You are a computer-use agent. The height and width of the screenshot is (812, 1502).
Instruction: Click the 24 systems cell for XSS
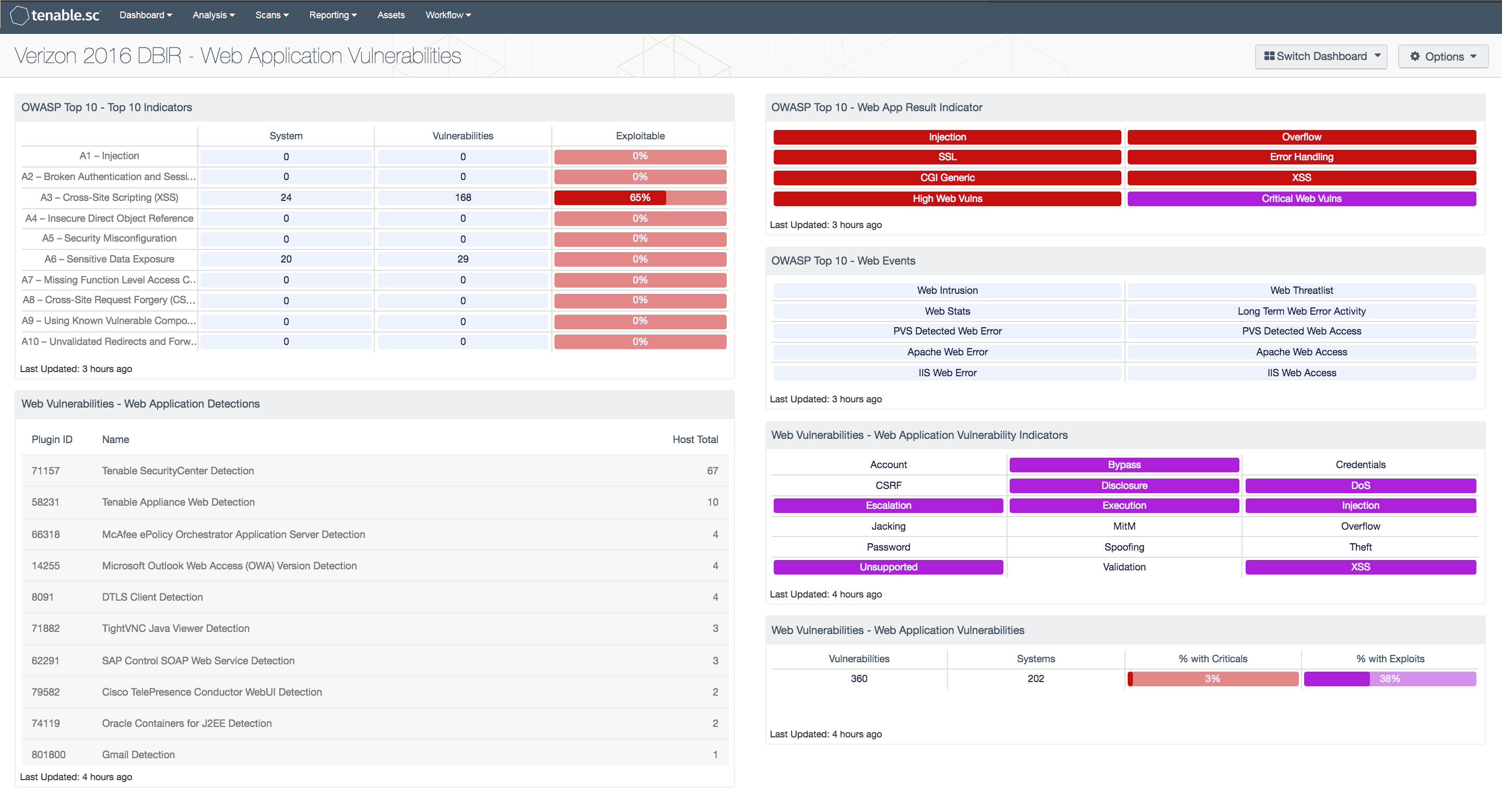coord(286,198)
